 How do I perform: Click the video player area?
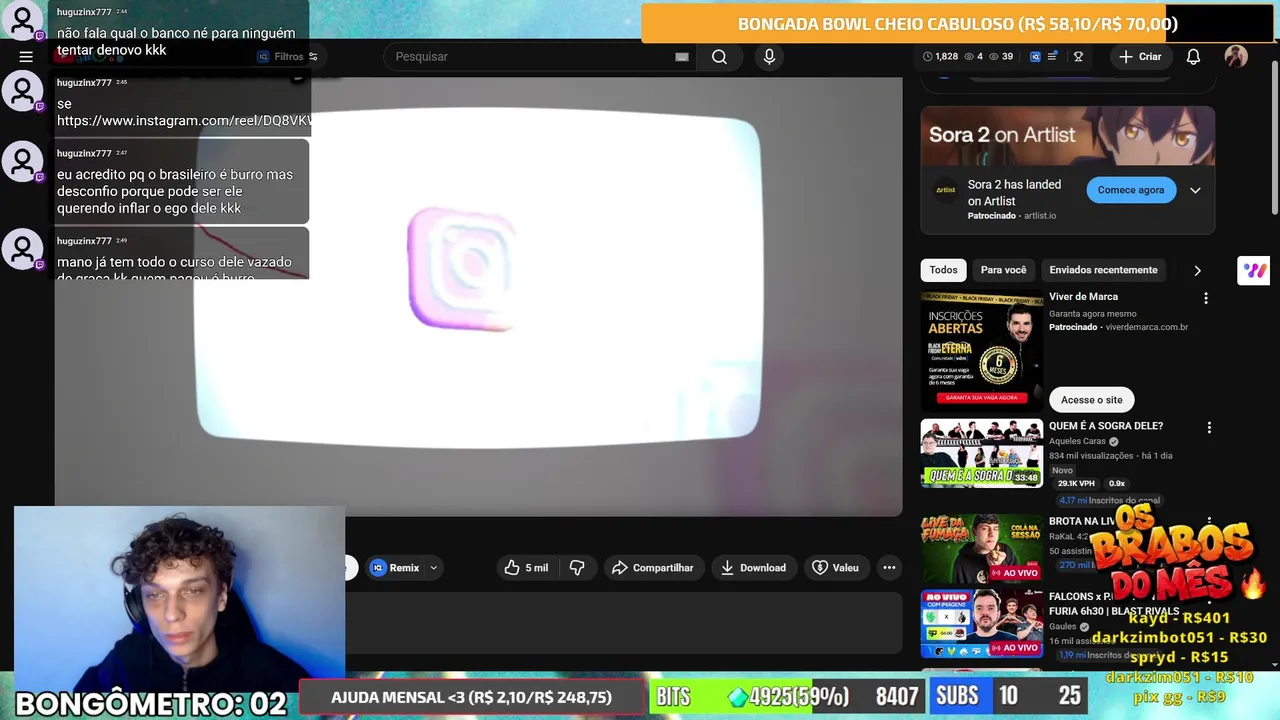478,296
